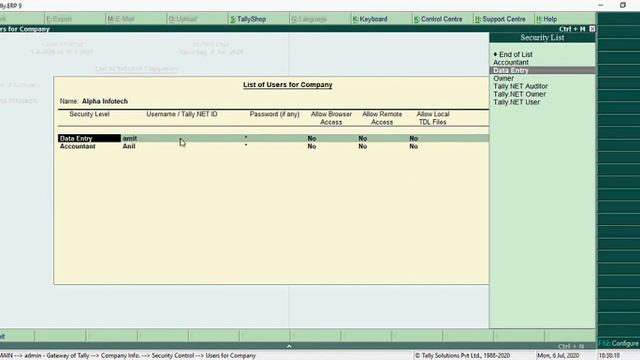Open the Control Centre menu
The width and height of the screenshot is (640, 360).
point(438,19)
